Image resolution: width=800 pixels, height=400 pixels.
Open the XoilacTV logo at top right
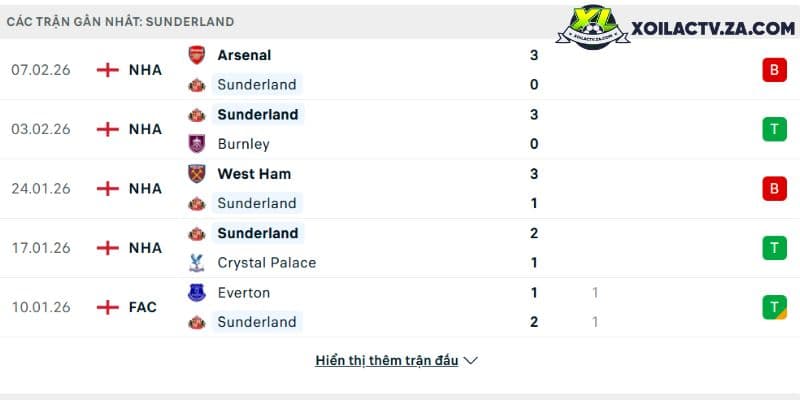tap(592, 27)
